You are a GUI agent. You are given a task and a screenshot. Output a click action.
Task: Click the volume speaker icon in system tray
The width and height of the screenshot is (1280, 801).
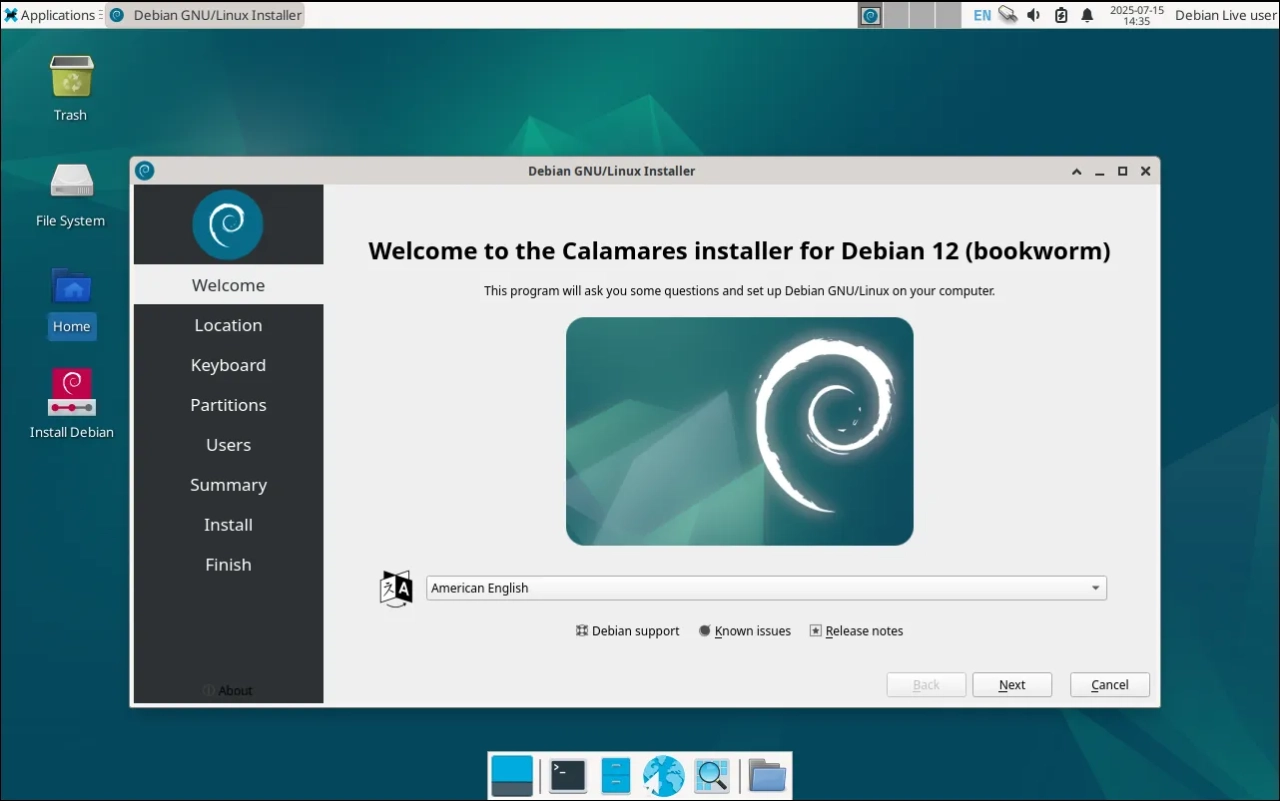[x=1034, y=15]
